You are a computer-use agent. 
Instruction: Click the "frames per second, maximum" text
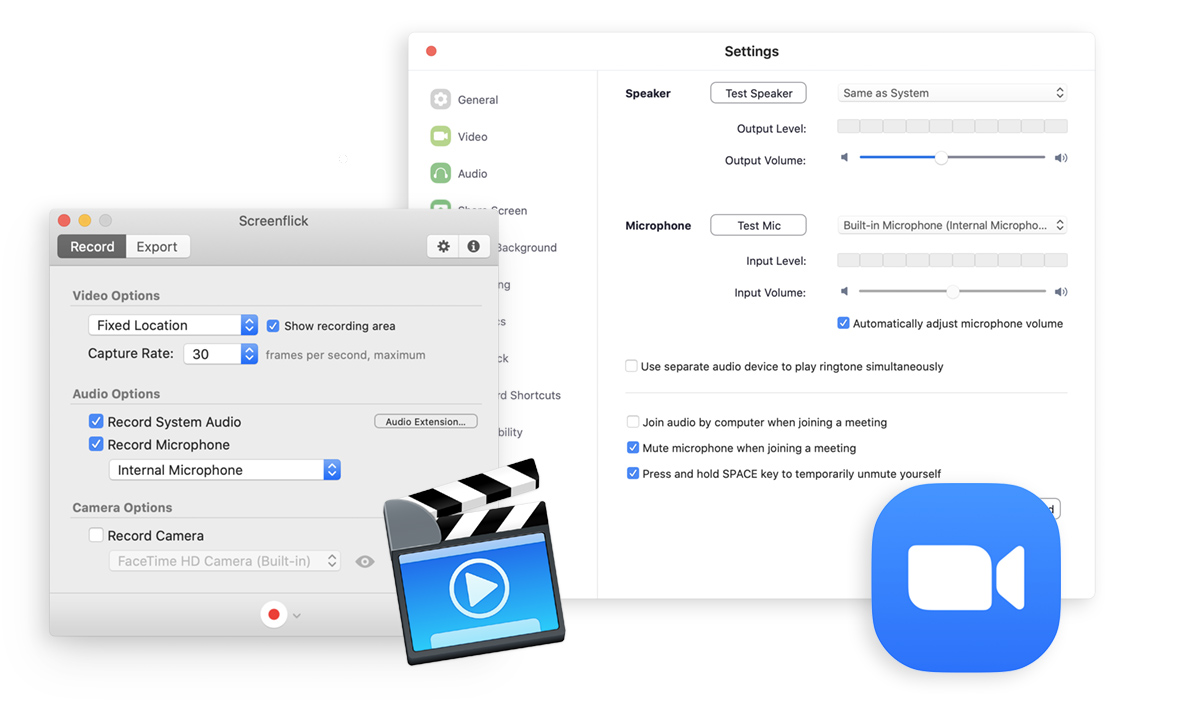345,355
